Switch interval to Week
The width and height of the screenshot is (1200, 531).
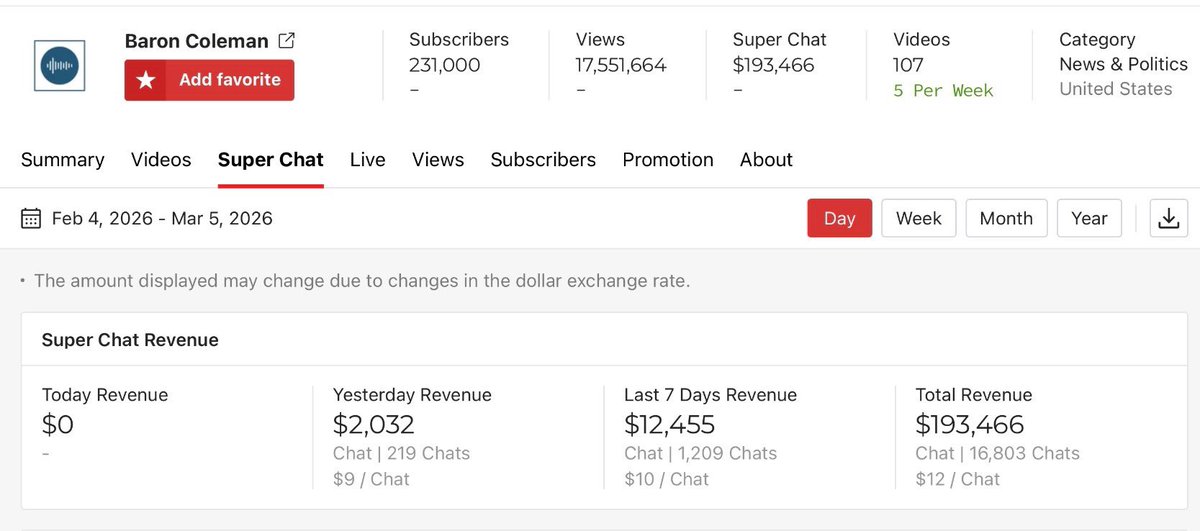pos(919,218)
